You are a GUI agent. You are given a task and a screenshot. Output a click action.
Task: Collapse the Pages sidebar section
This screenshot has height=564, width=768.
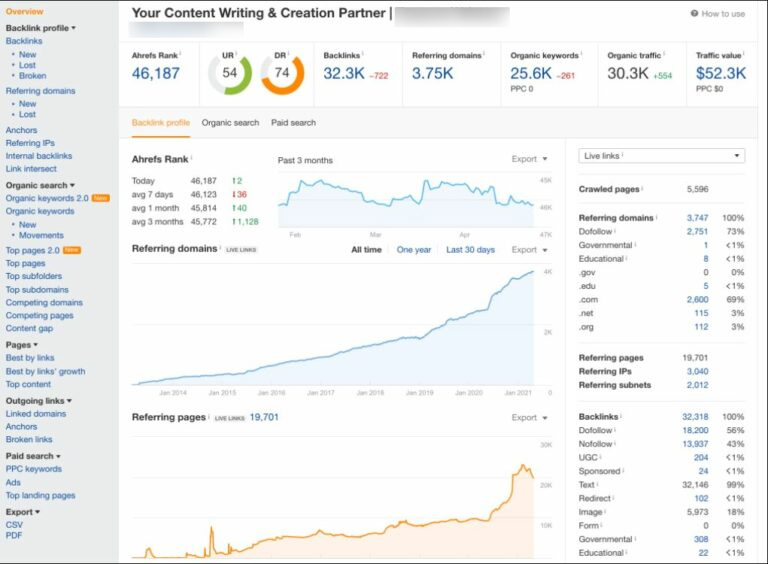coord(22,345)
